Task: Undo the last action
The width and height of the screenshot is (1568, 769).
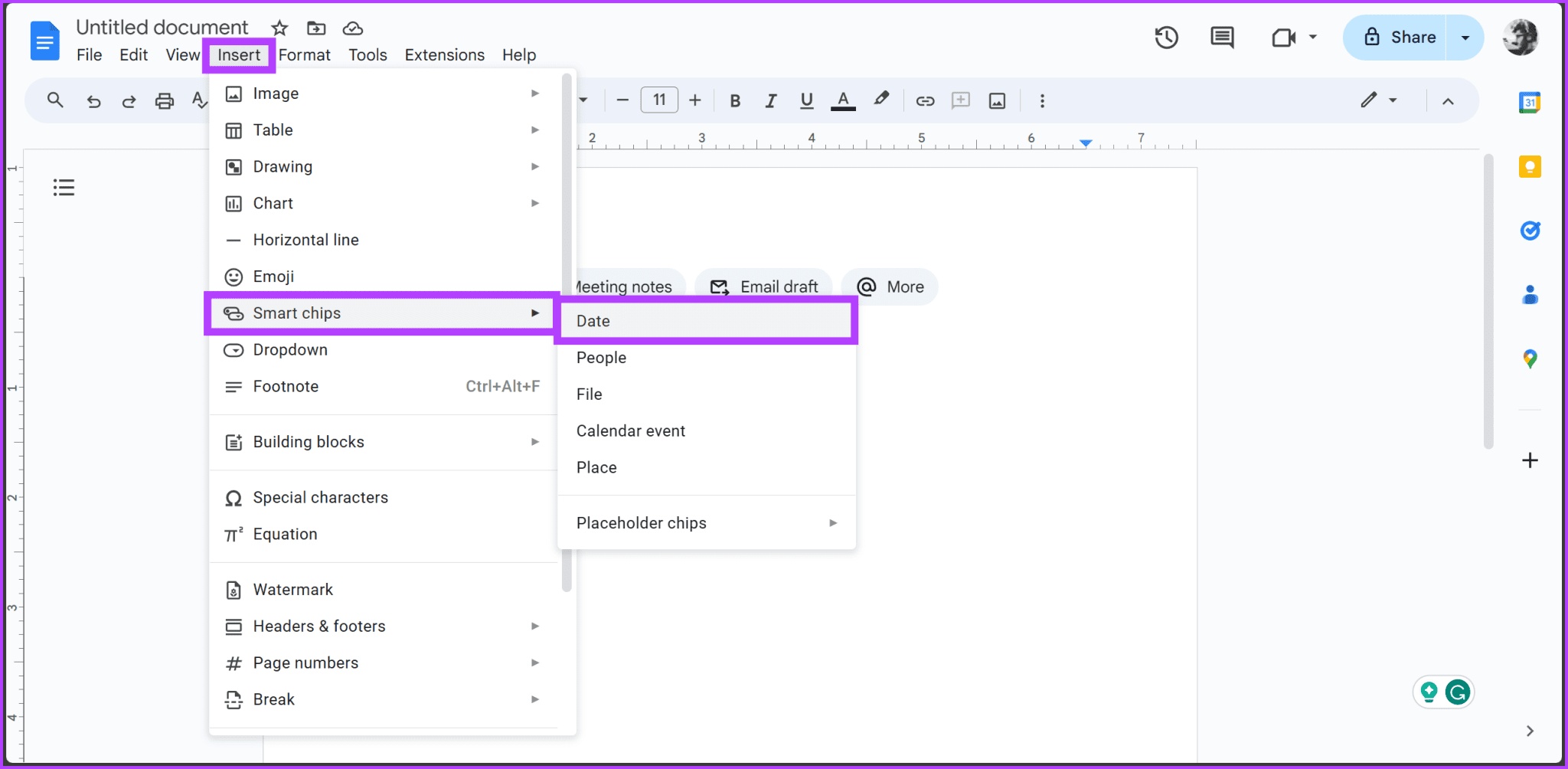Action: pyautogui.click(x=93, y=100)
